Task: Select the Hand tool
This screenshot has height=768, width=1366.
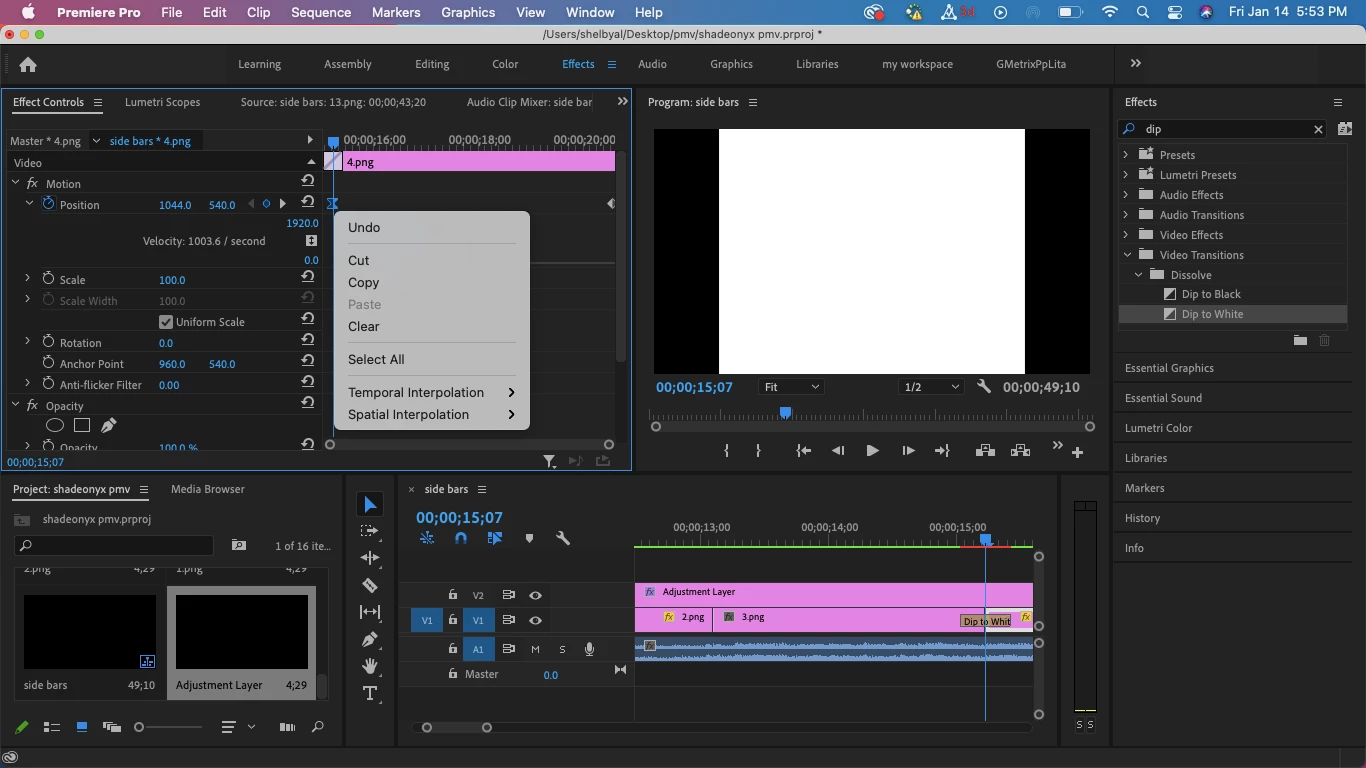Action: pyautogui.click(x=370, y=666)
